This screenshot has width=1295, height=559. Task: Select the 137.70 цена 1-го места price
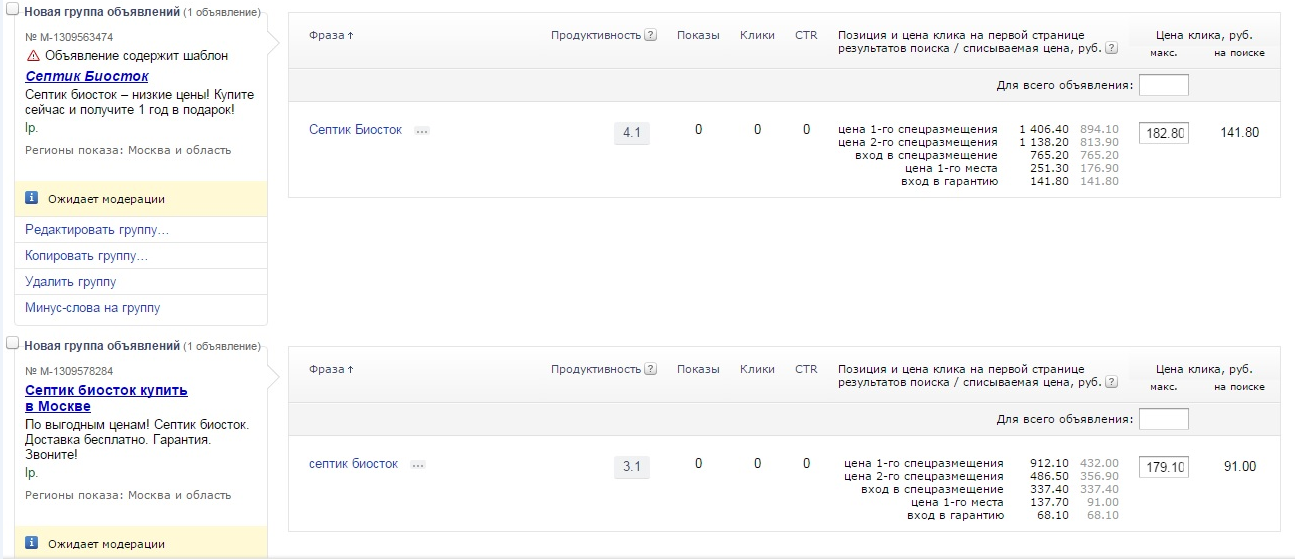click(1050, 502)
